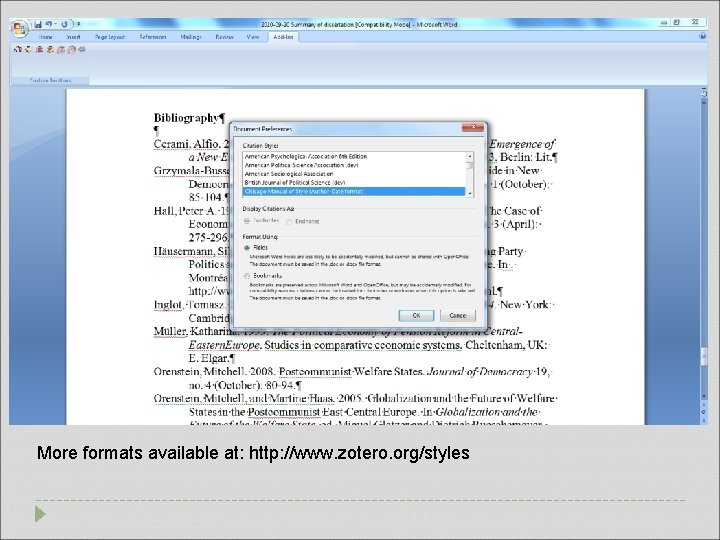
Task: Open the Mailings ribbon tab
Action: (191, 37)
